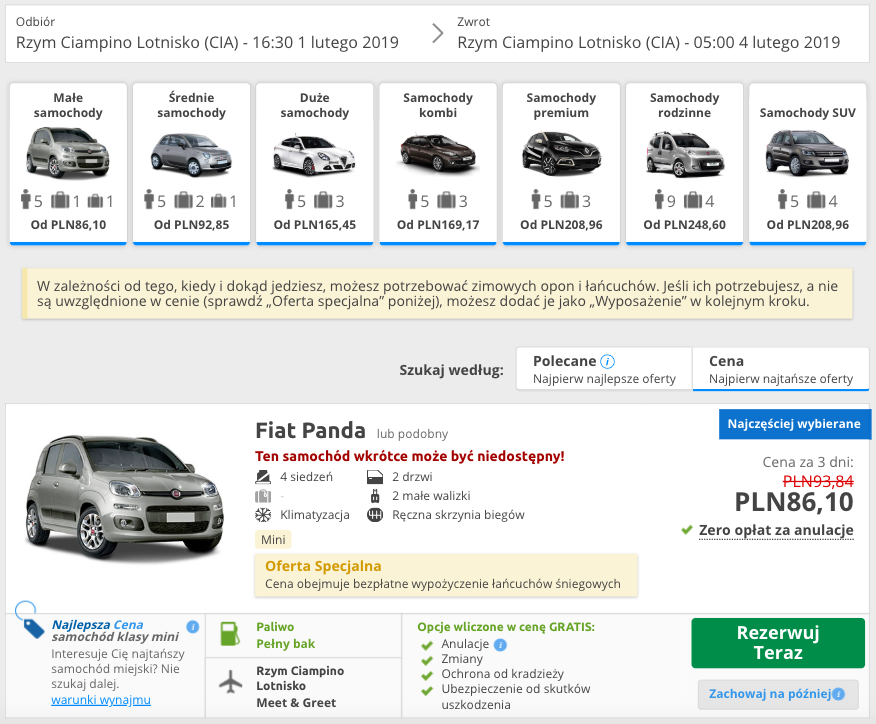
Task: Click the airplane icon near Rzym Ciampino
Action: pos(231,682)
